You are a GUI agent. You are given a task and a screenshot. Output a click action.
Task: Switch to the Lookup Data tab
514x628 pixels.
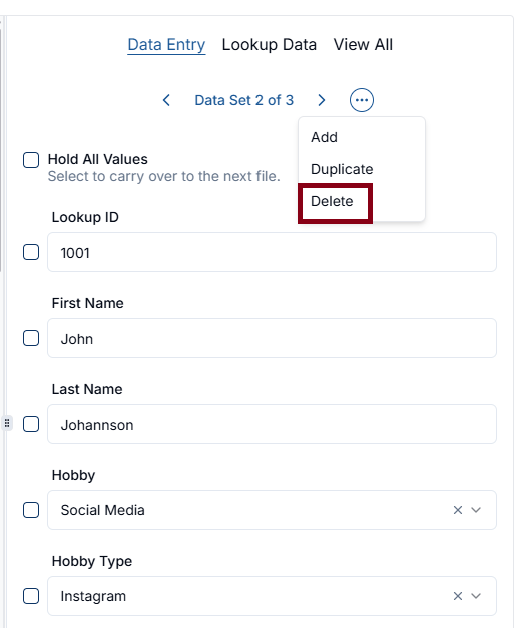[269, 44]
